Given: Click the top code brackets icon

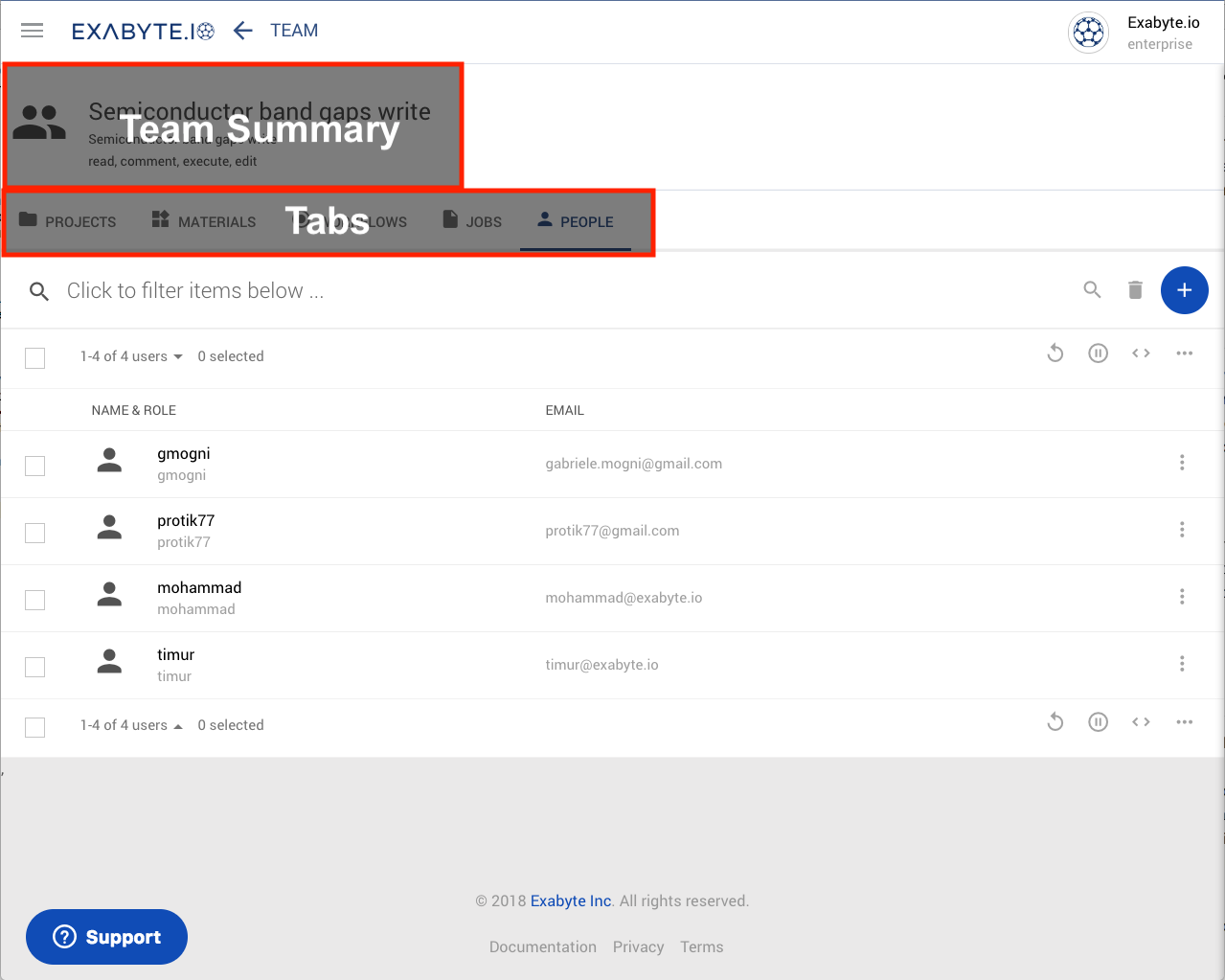Looking at the screenshot, I should pos(1141,353).
